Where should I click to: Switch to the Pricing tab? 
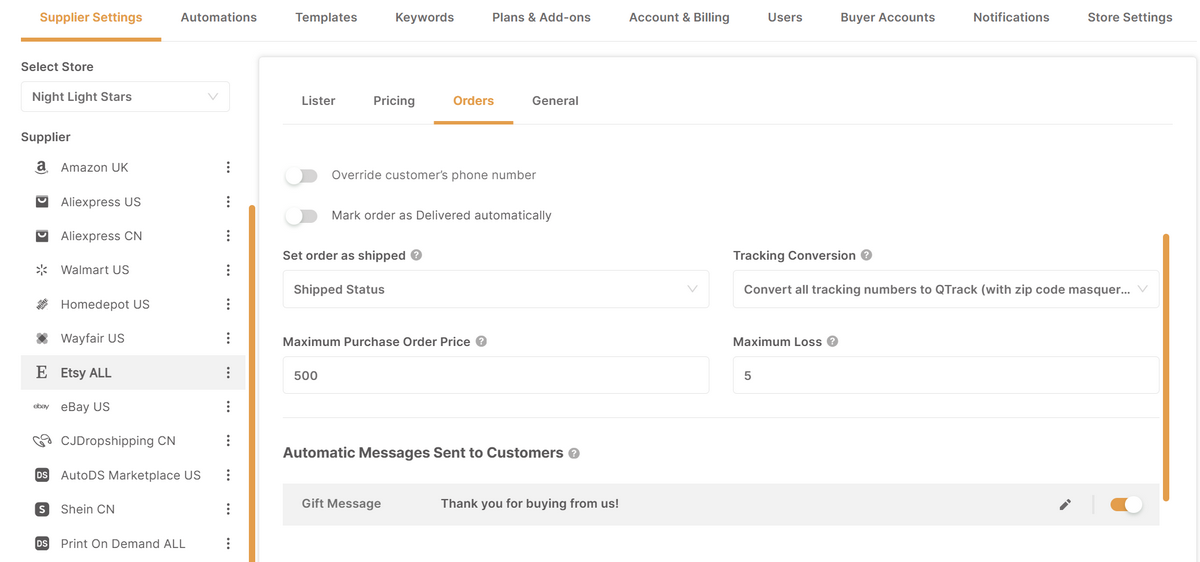point(394,101)
